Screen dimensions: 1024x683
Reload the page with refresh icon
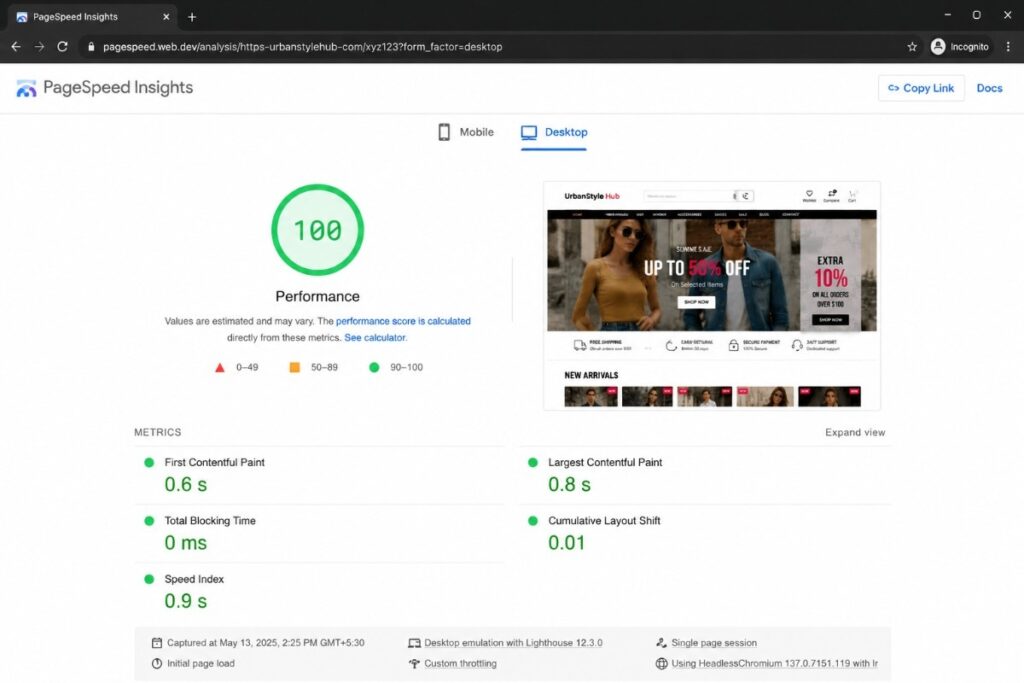pos(62,46)
